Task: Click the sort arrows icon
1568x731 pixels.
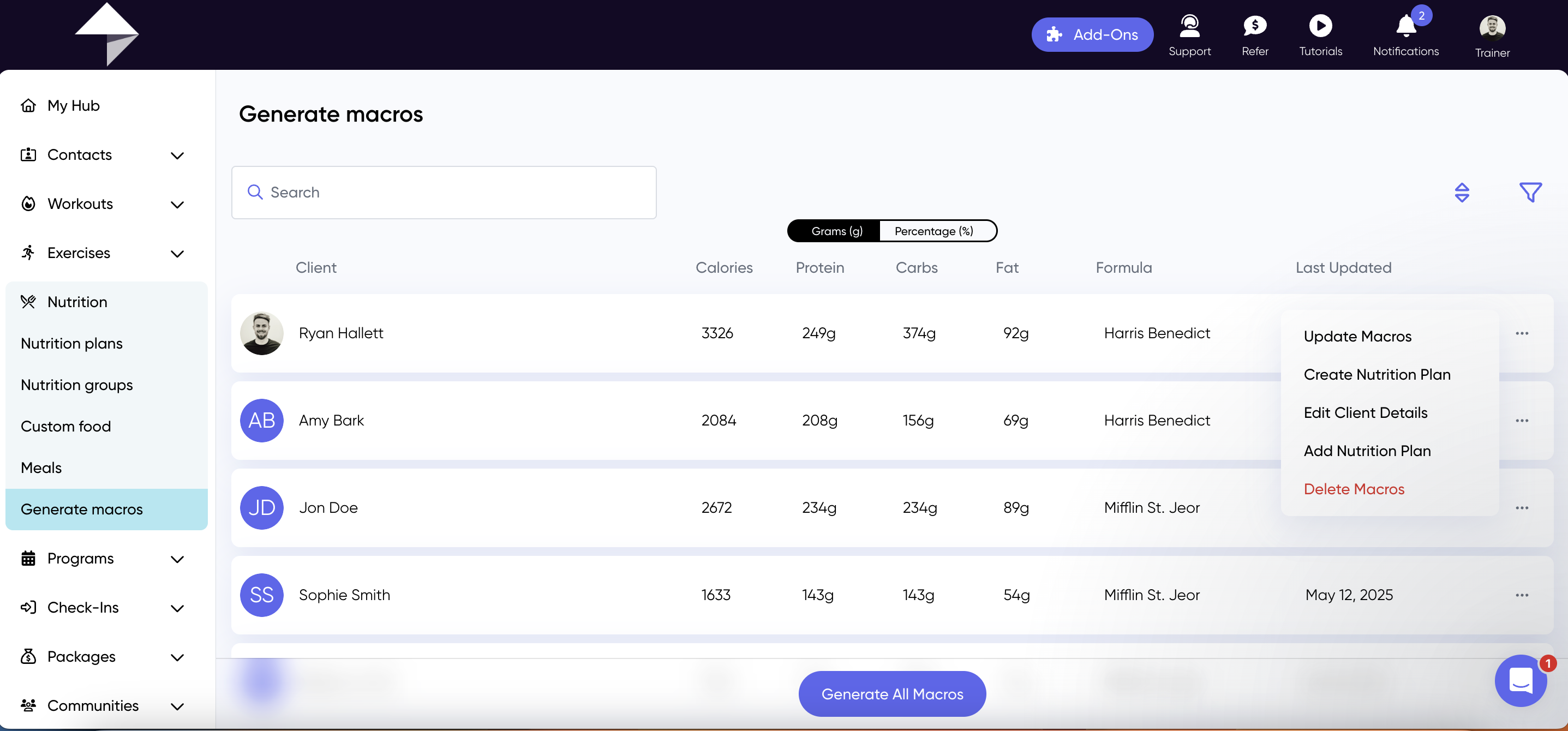Action: coord(1462,193)
